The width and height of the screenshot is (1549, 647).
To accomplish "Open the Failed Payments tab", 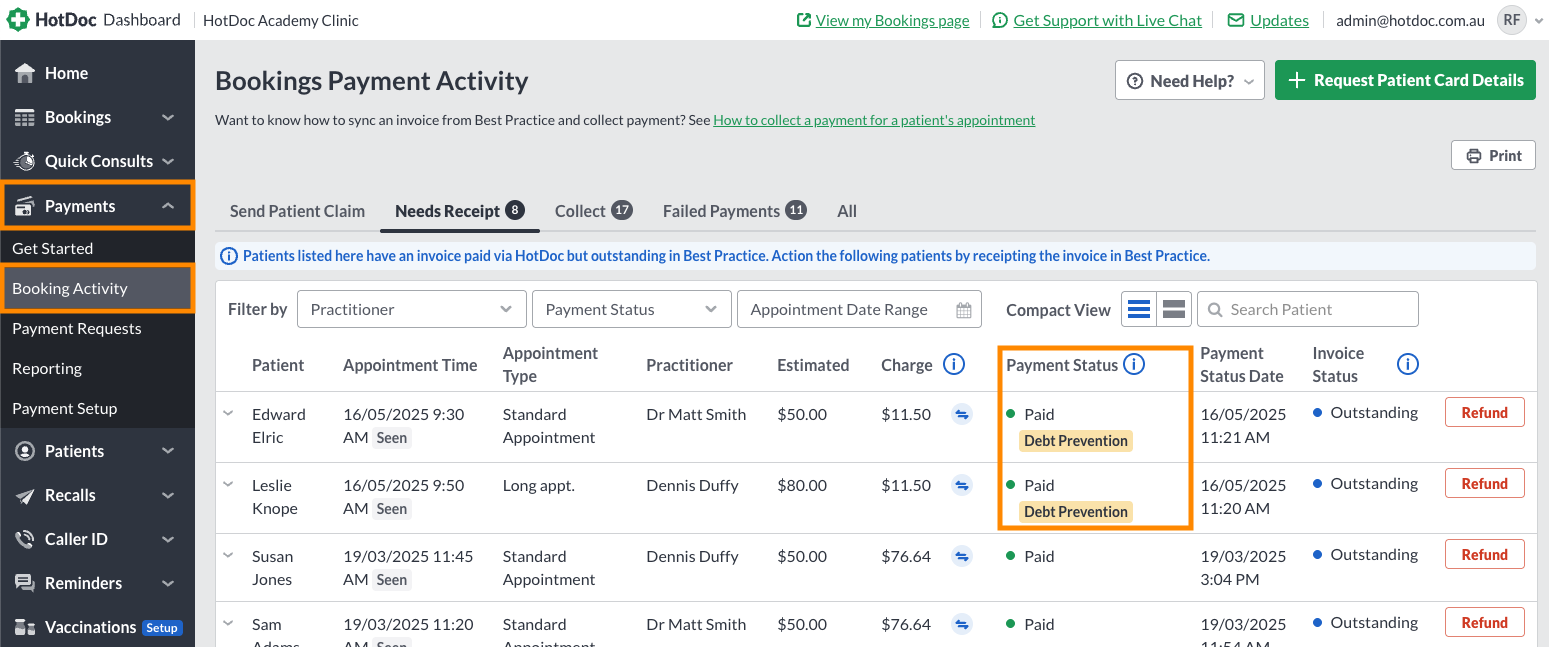I will [735, 211].
